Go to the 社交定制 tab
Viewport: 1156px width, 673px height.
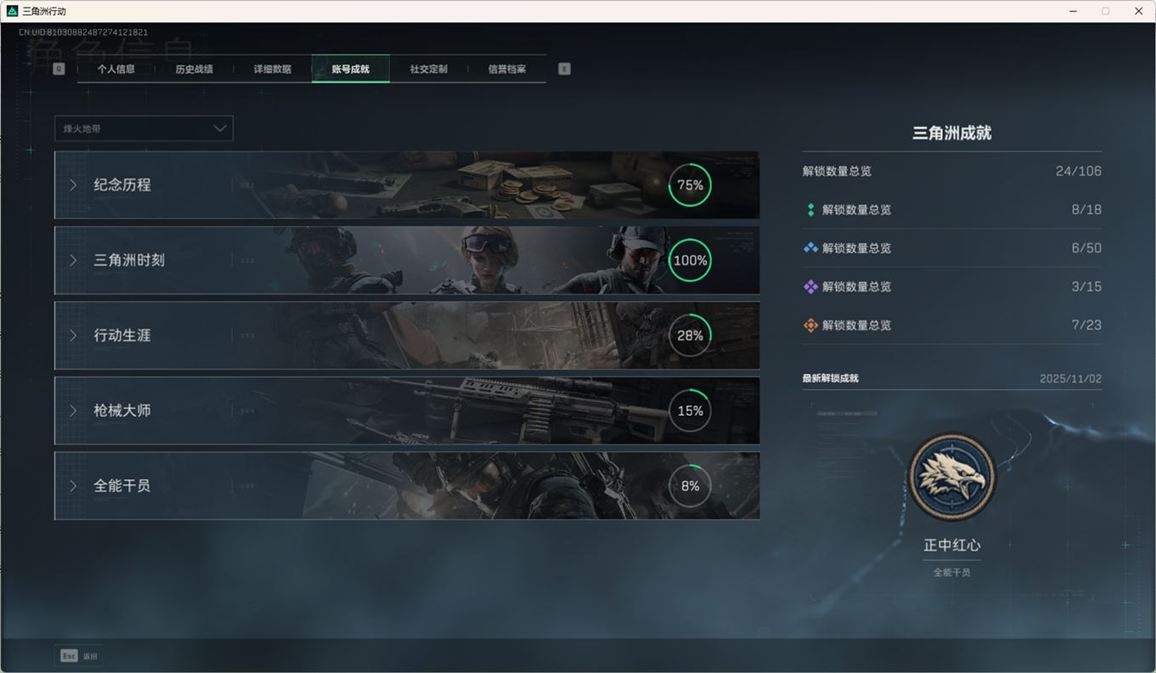coord(428,69)
